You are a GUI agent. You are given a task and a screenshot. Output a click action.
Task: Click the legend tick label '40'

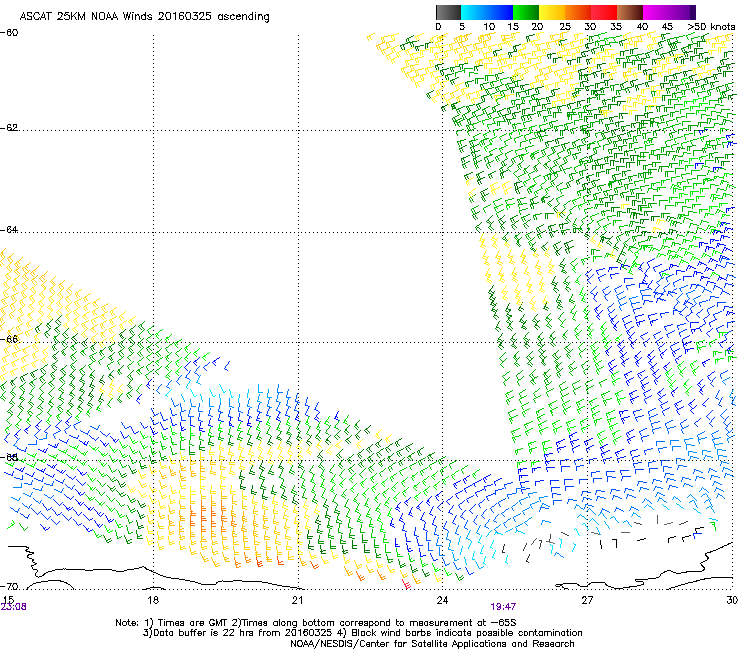[x=643, y=27]
